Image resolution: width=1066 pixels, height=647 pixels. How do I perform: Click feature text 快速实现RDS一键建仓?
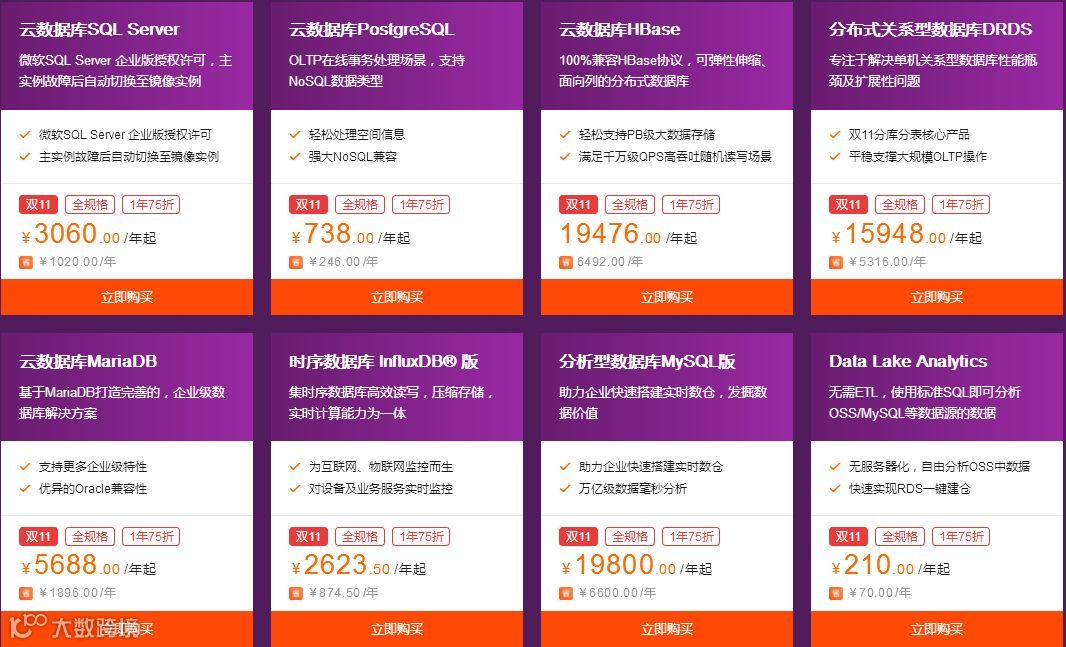pyautogui.click(x=910, y=488)
